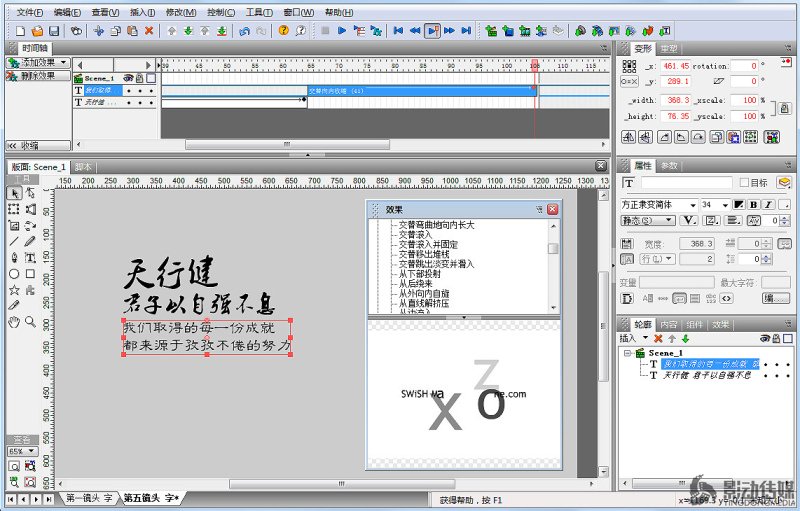Open the 添加效果 (Add Effect) dropdown

[38, 62]
